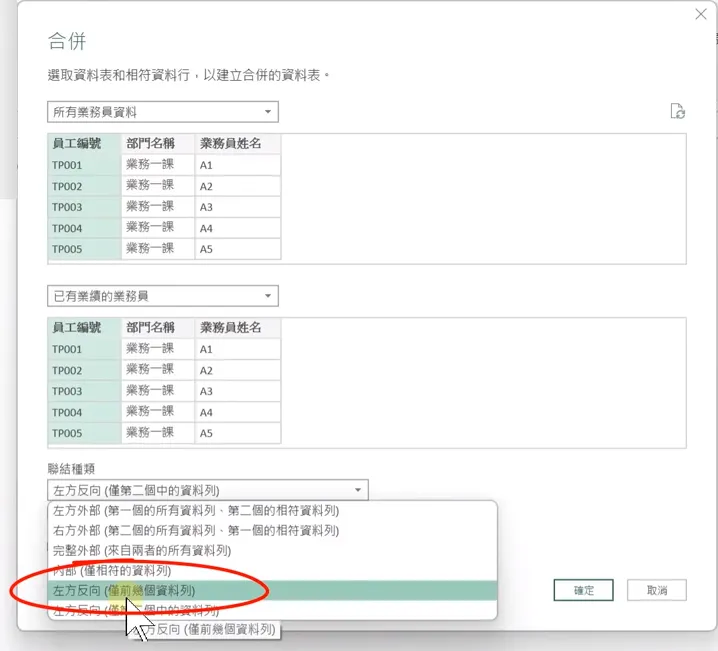This screenshot has width=718, height=651.
Task: Close the 合併 merge dialog
Action: tap(701, 14)
